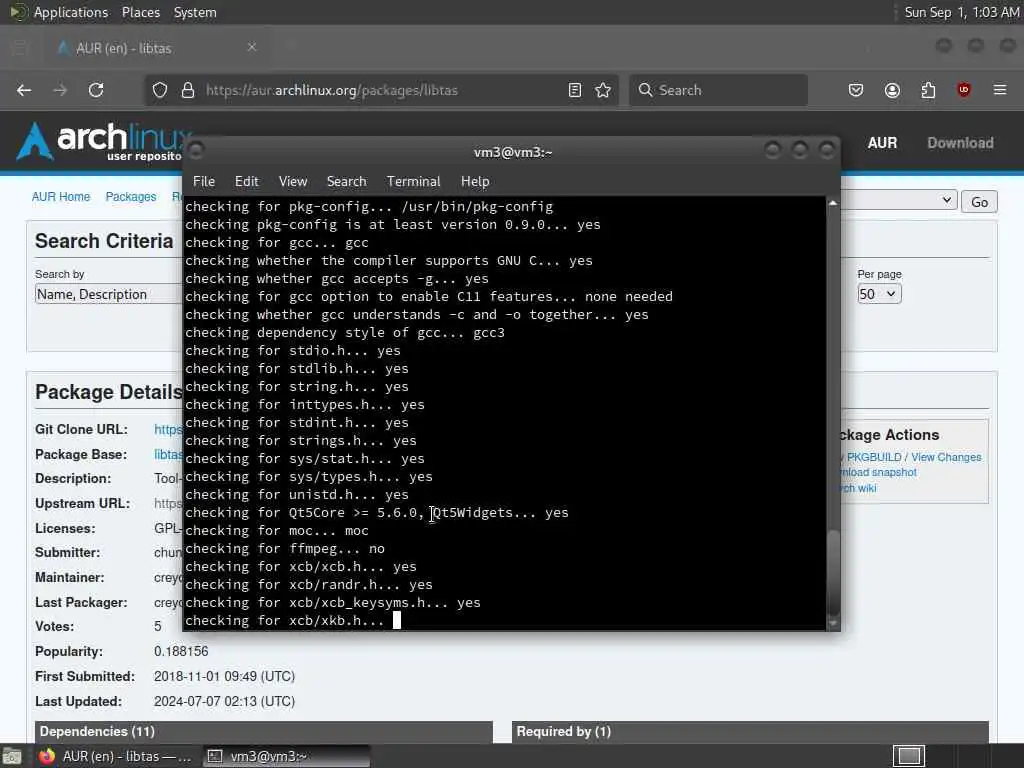Image resolution: width=1024 pixels, height=768 pixels.
Task: Click the workspace switcher in bottom panel
Action: tap(908, 756)
